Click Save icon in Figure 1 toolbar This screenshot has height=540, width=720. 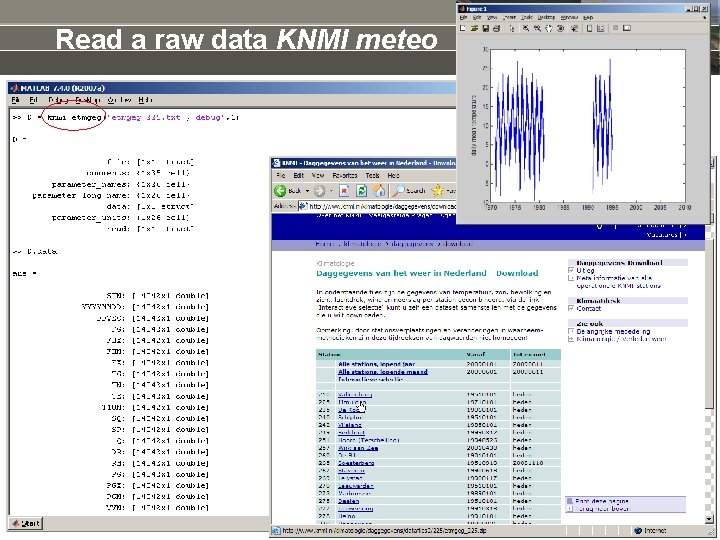coord(485,28)
